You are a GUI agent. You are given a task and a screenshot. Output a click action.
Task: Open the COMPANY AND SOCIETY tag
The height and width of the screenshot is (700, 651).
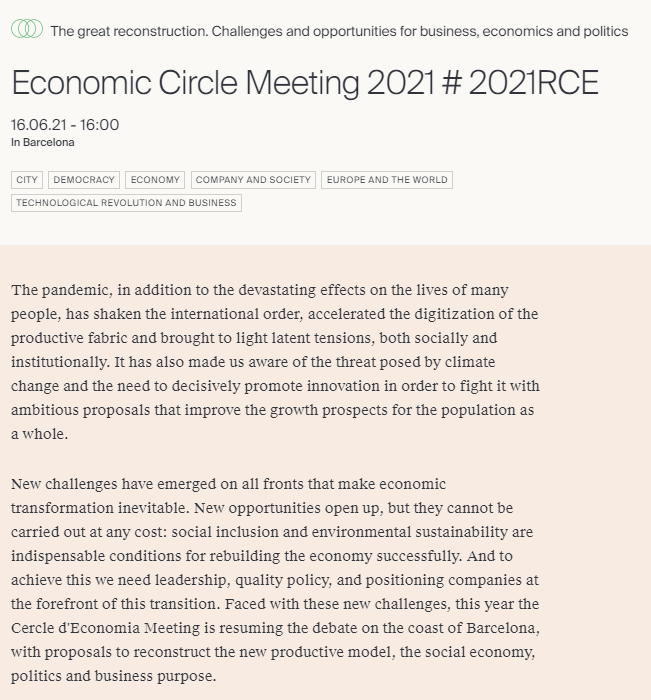click(253, 180)
